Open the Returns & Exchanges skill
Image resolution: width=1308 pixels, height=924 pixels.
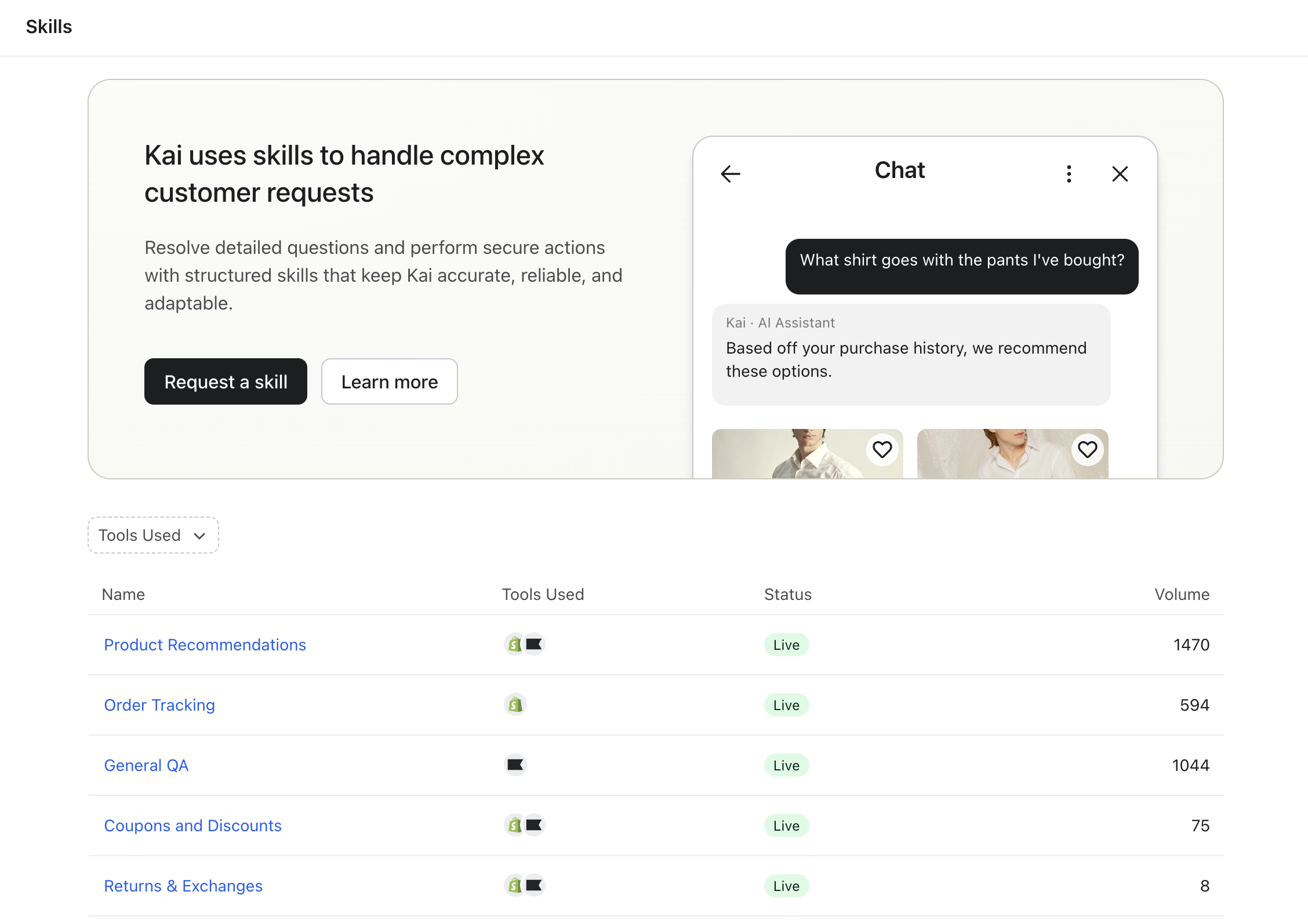[x=183, y=886]
